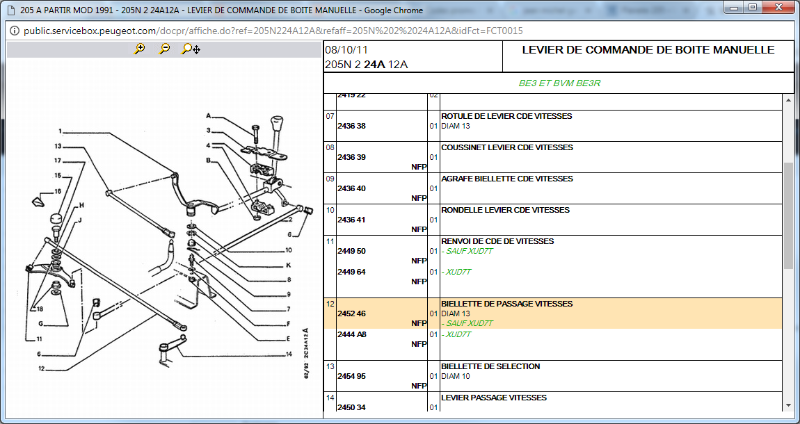The width and height of the screenshot is (800, 424).
Task: Select part number 2450 34
Action: pos(352,408)
